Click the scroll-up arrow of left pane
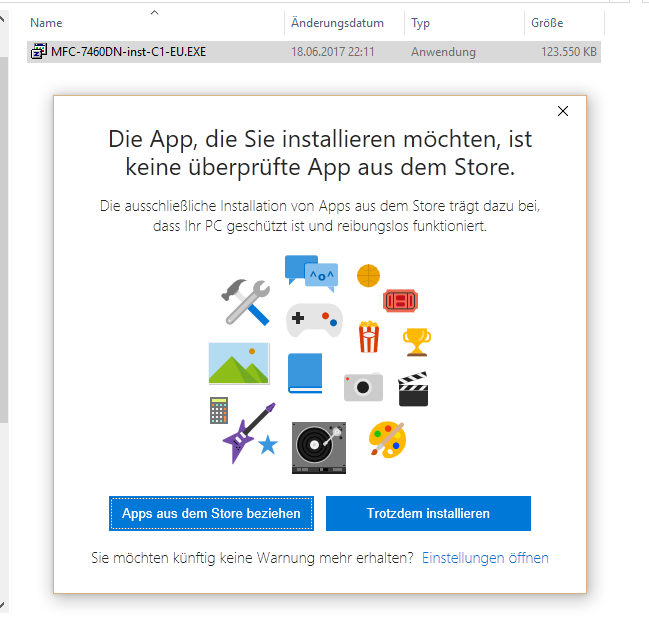649x621 pixels. pos(2,19)
